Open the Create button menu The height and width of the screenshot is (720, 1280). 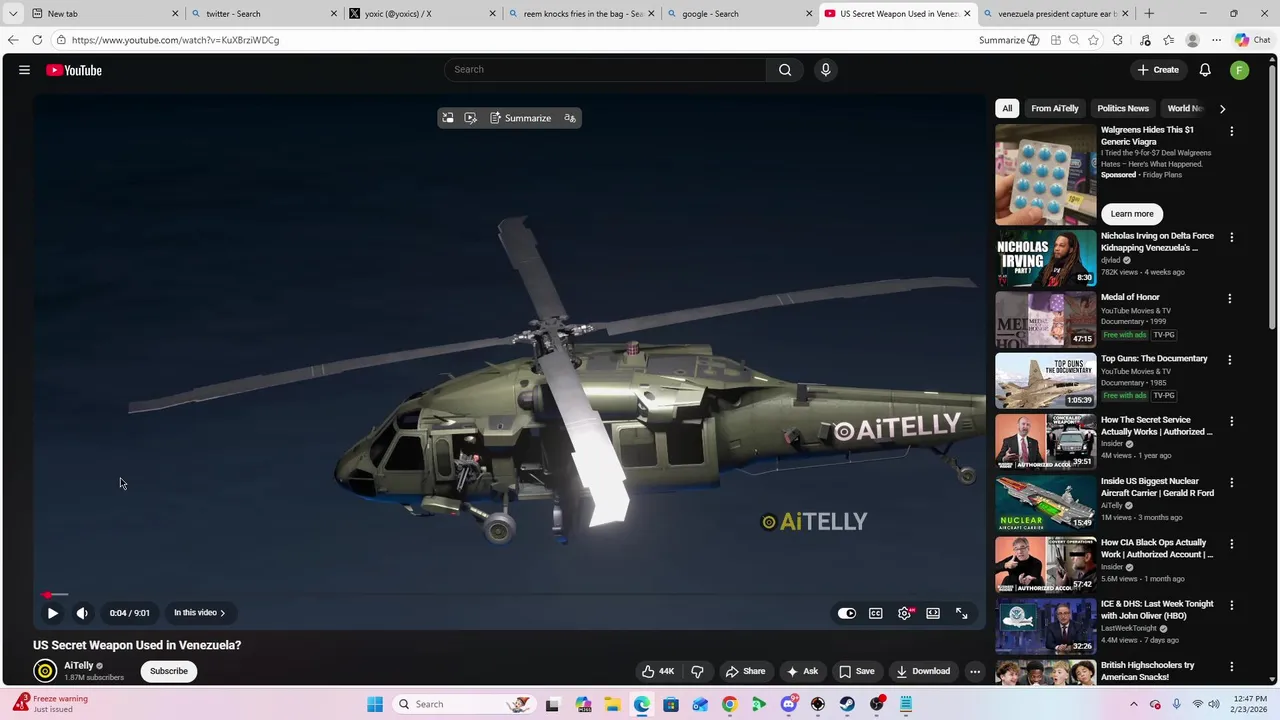1158,70
